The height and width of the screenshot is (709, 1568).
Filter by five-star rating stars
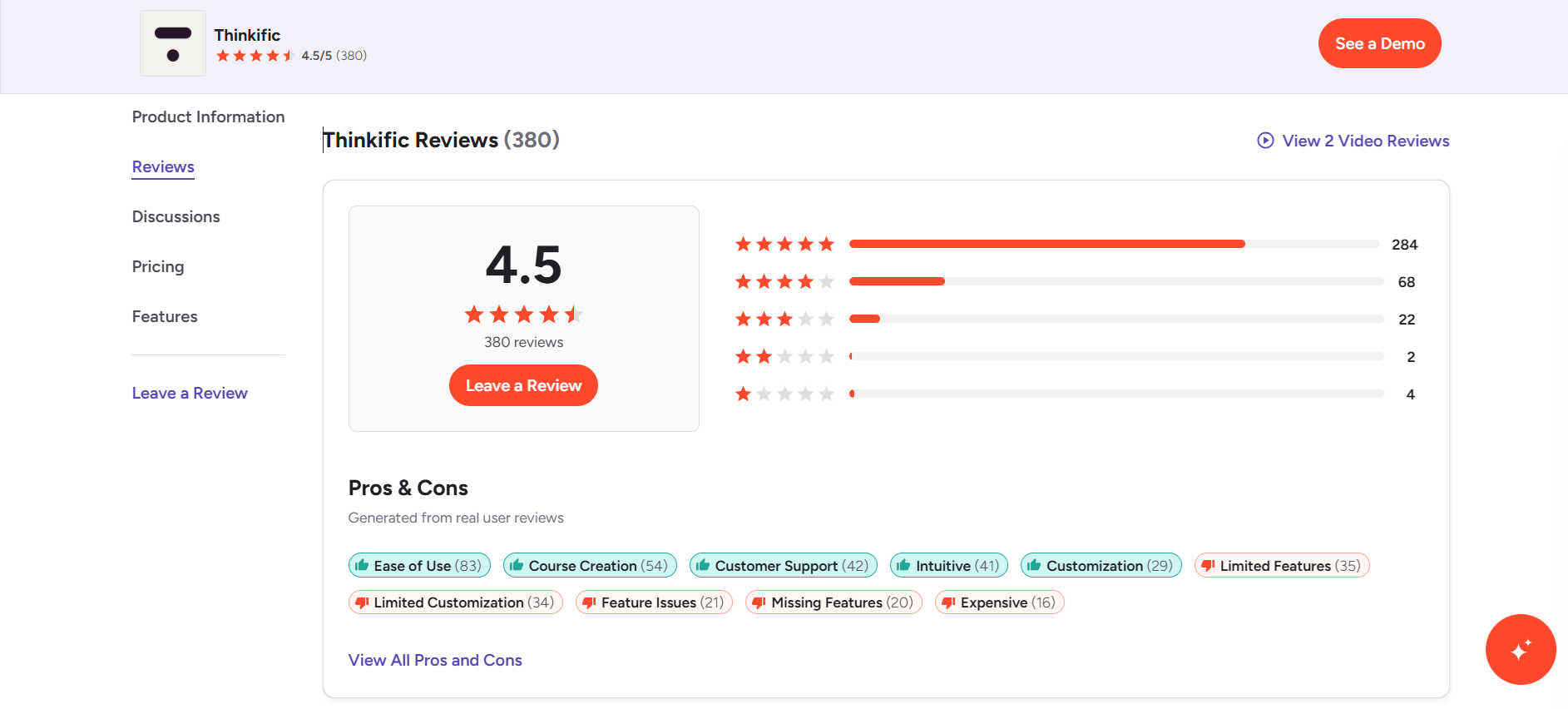point(784,244)
